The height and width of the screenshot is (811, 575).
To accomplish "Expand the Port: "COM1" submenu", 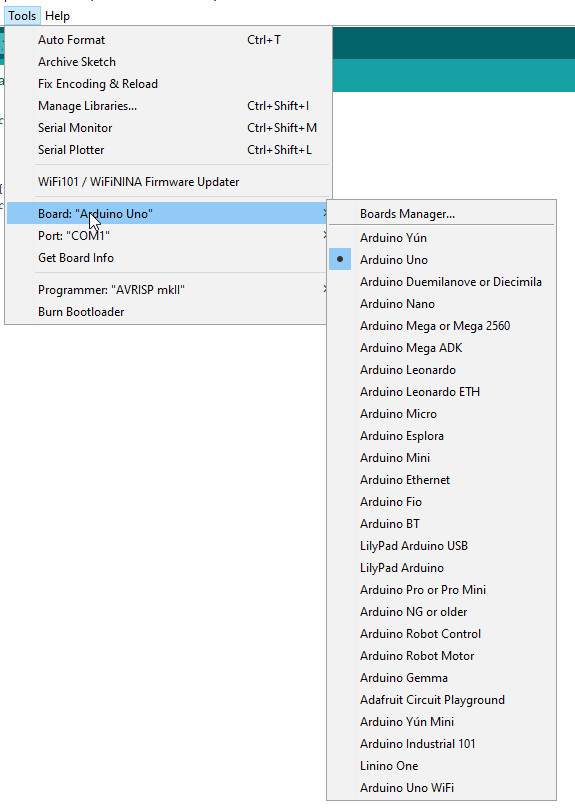I will pos(167,236).
